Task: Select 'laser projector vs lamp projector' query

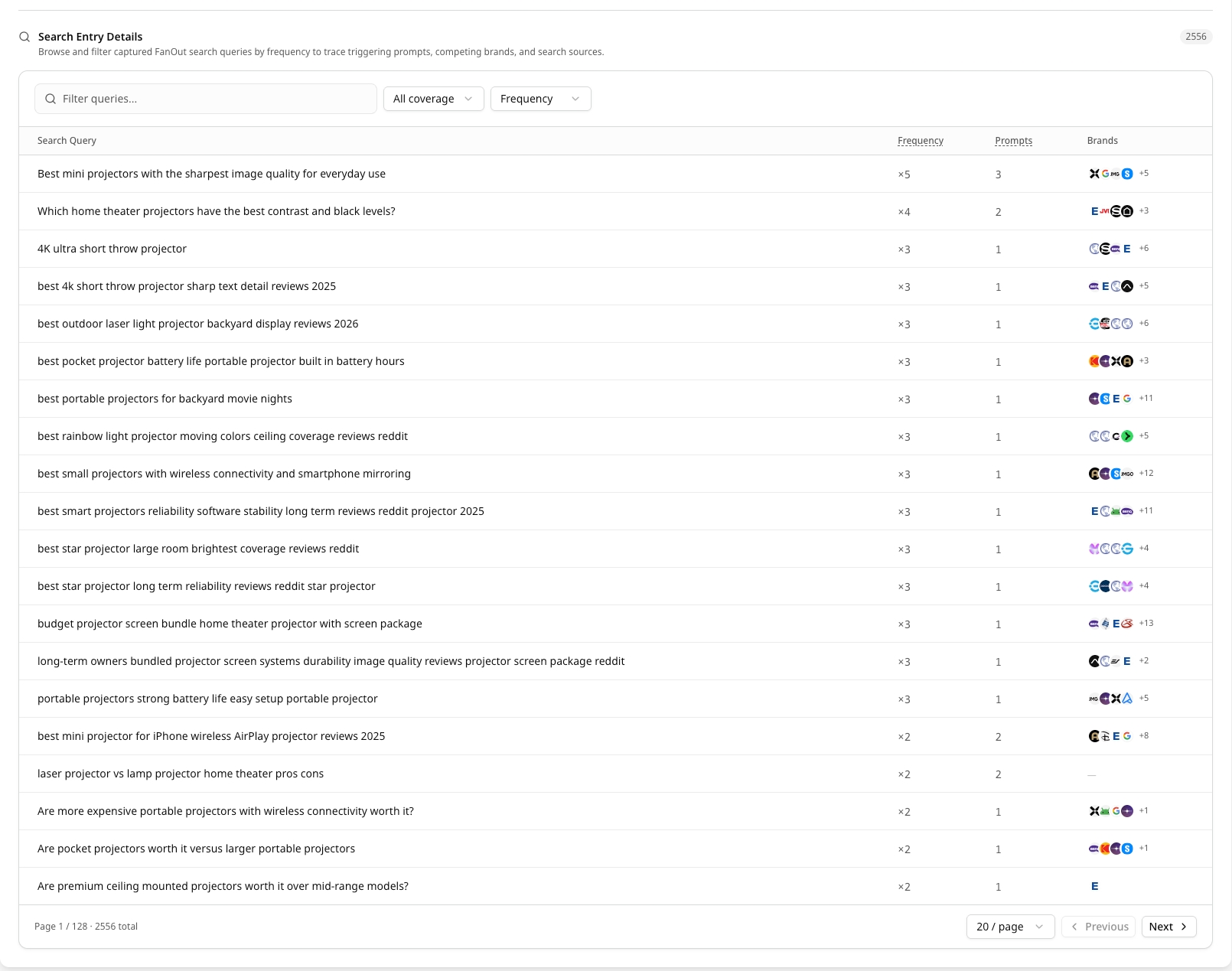Action: (x=181, y=774)
